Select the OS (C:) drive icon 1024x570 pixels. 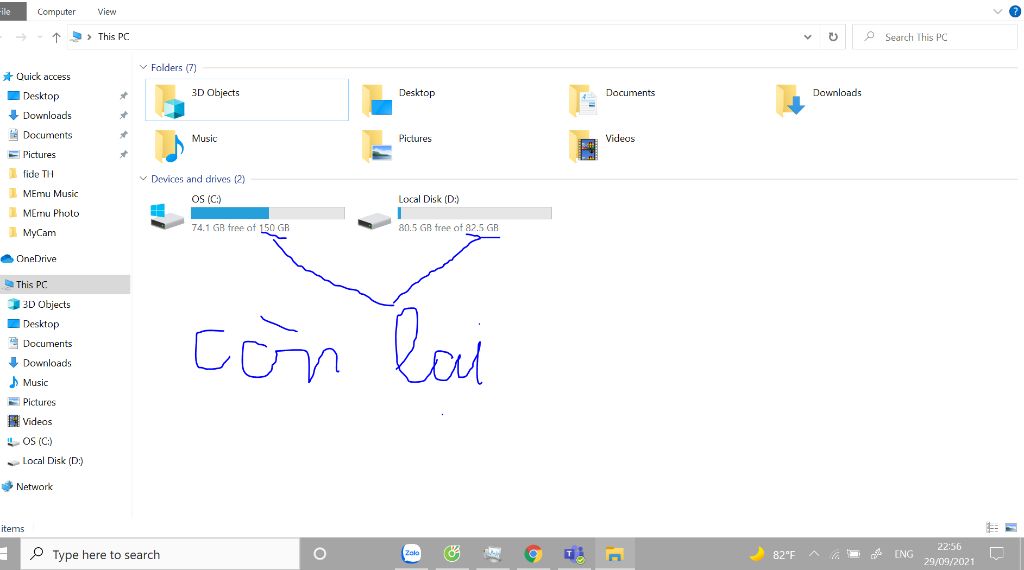click(x=167, y=216)
